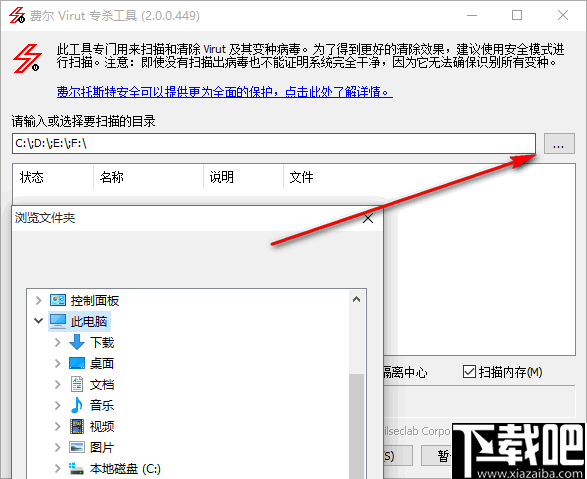The width and height of the screenshot is (587, 479).
Task: Click the 文件 column header
Action: (x=301, y=177)
